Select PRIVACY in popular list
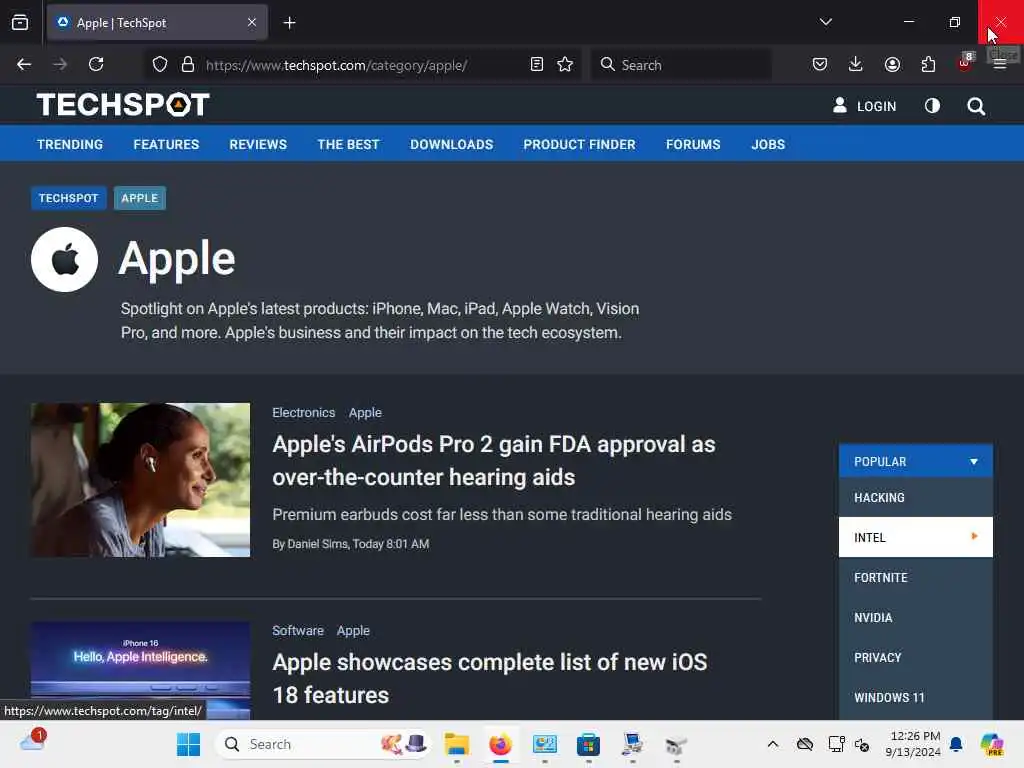Screen dimensions: 1024x768 coord(916,658)
